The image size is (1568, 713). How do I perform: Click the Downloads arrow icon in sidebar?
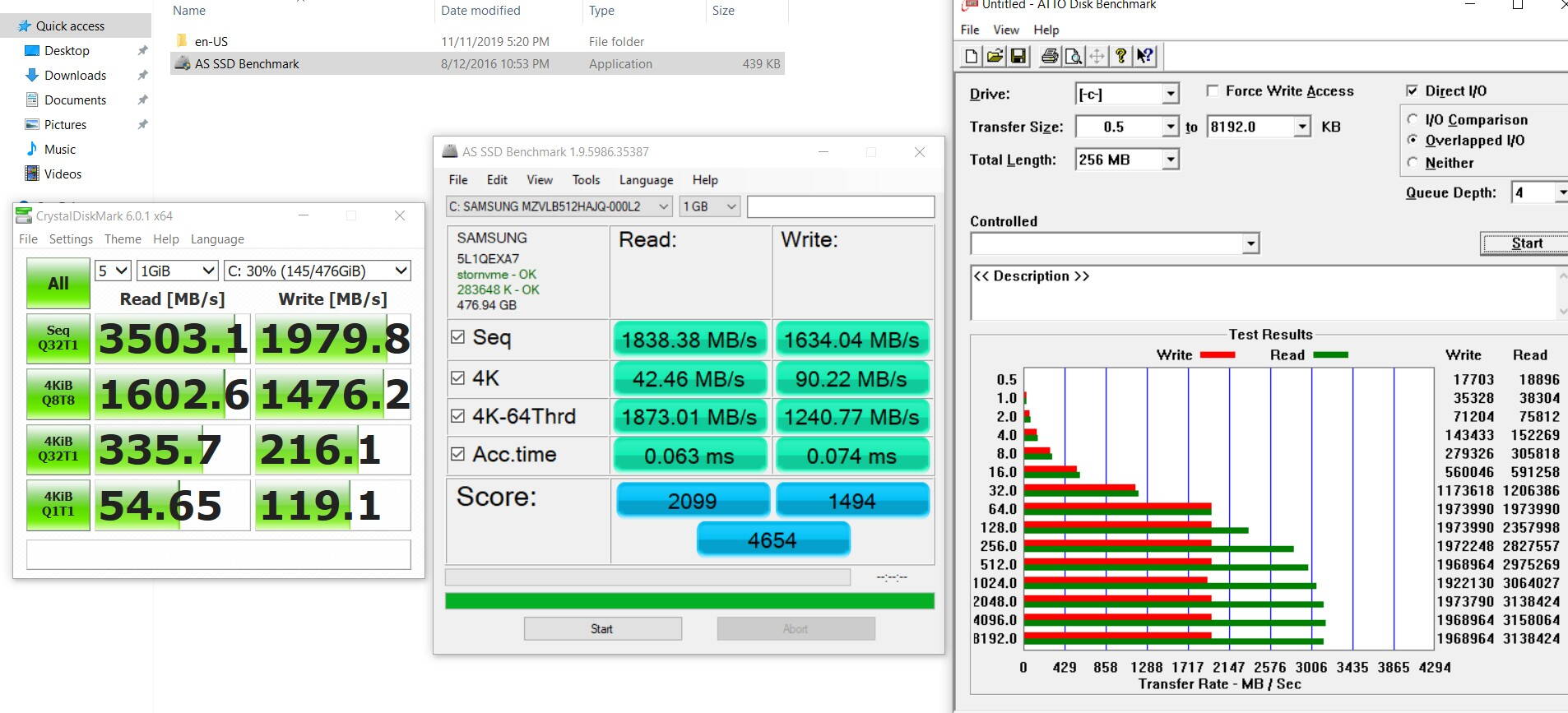click(32, 76)
